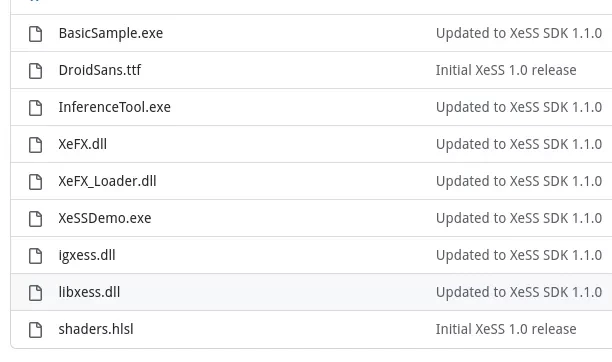Click the file icon next to BasicSample.exe
Screen dimensions: 612x362
point(36,34)
